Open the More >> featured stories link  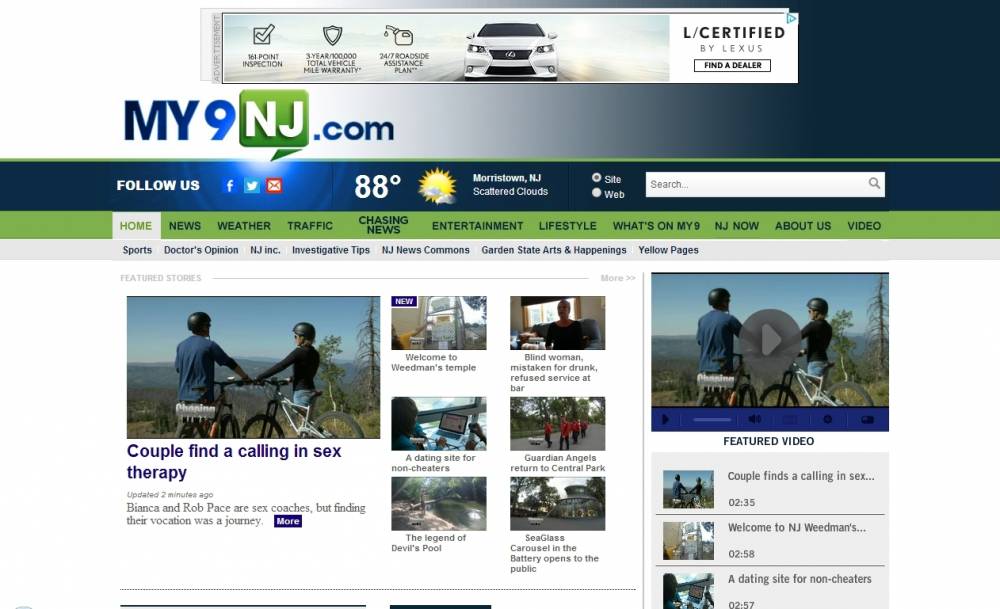pos(618,278)
